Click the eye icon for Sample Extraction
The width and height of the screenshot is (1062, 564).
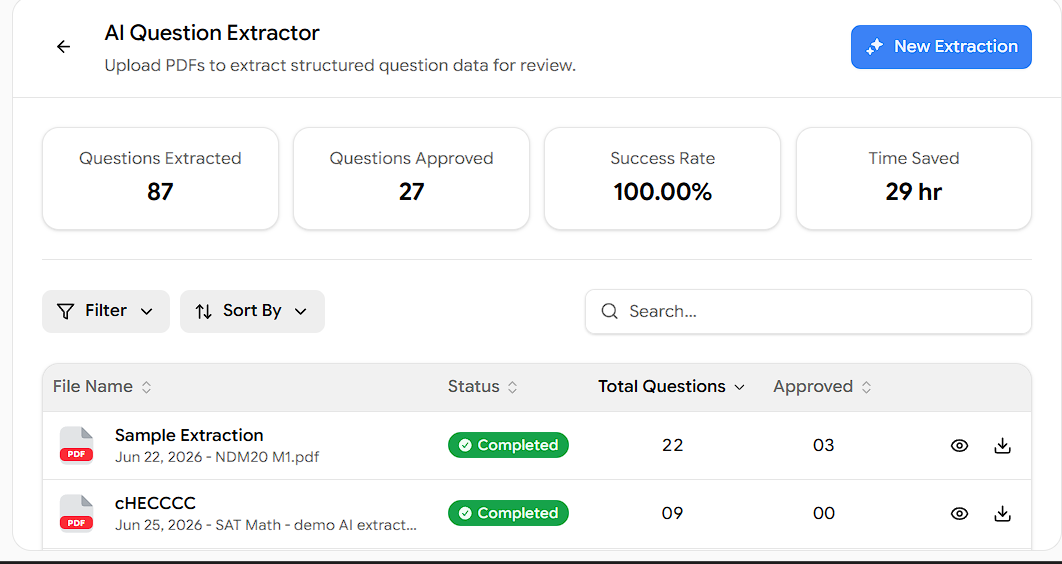(959, 446)
